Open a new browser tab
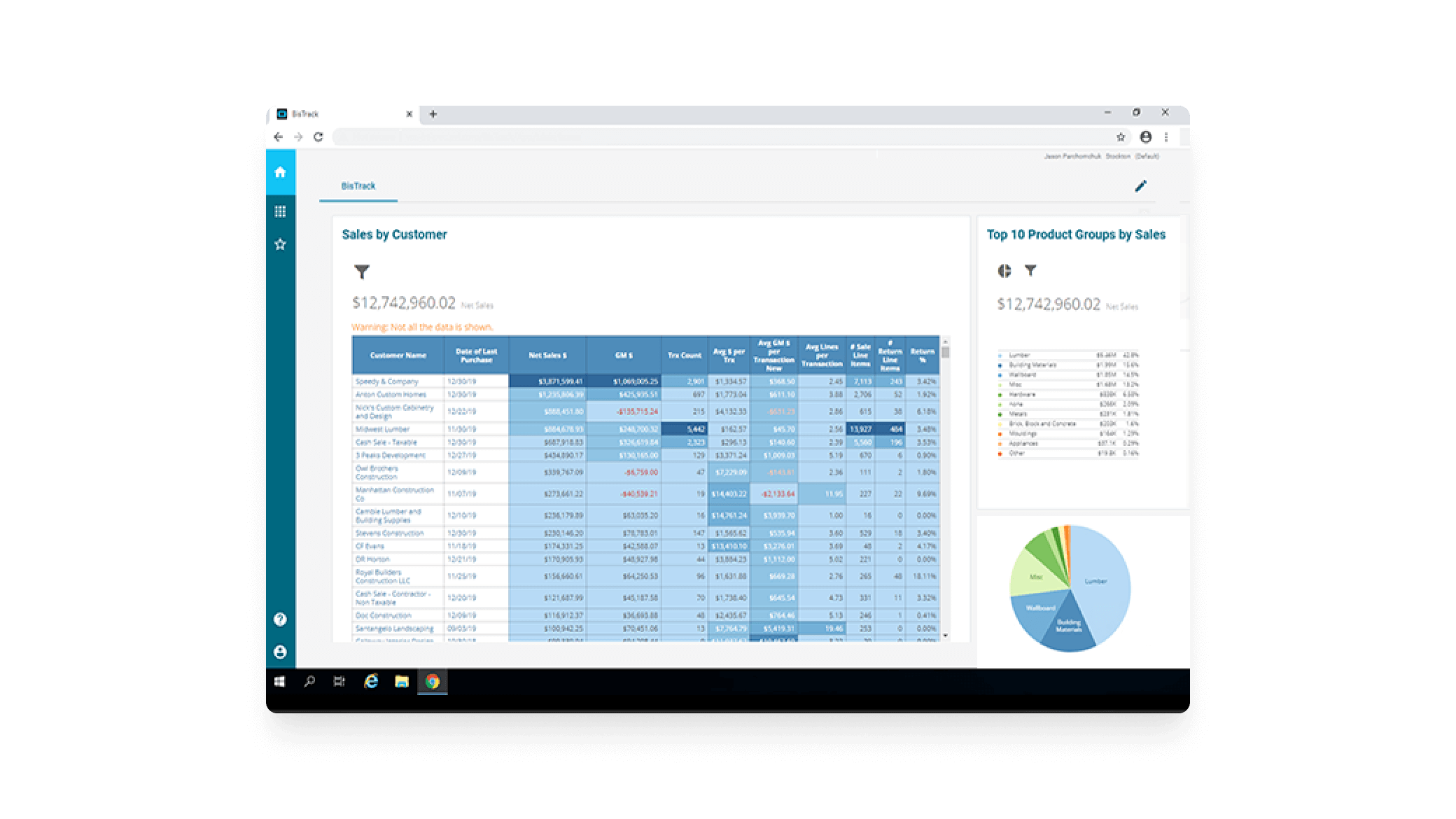 433,114
